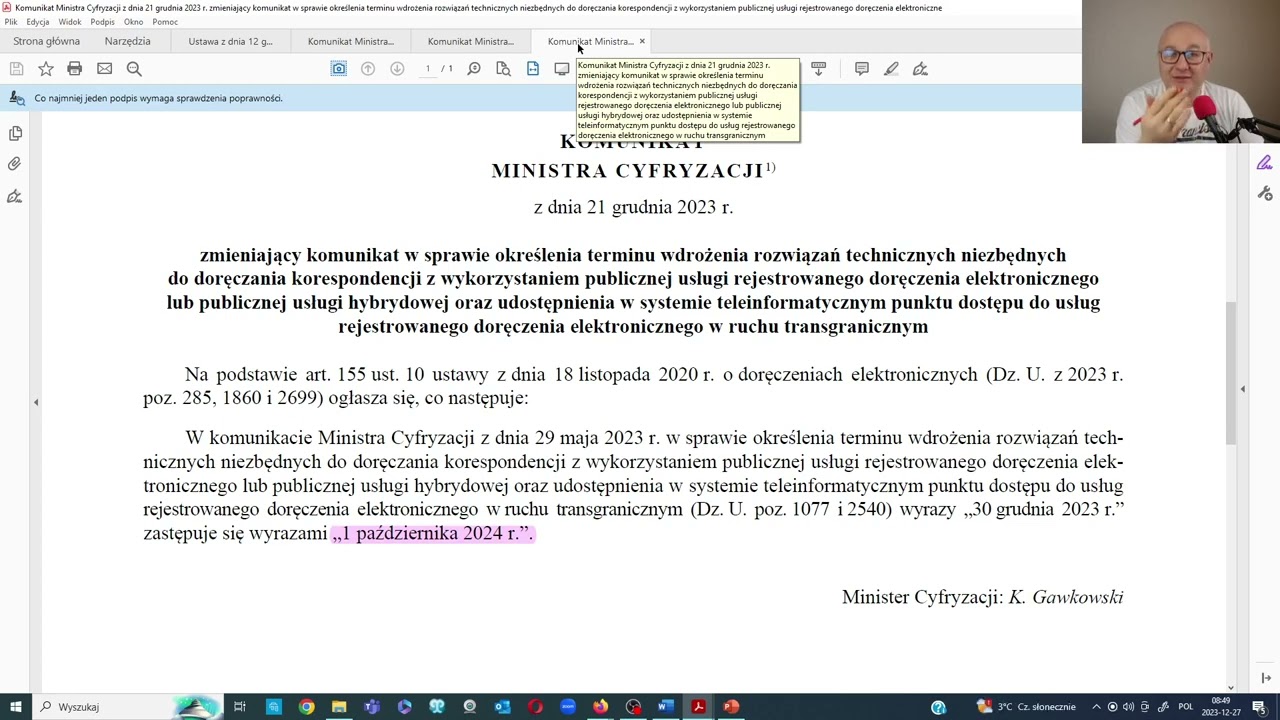Click the Wyszukaj taskbar search box
1280x720 pixels.
point(126,707)
